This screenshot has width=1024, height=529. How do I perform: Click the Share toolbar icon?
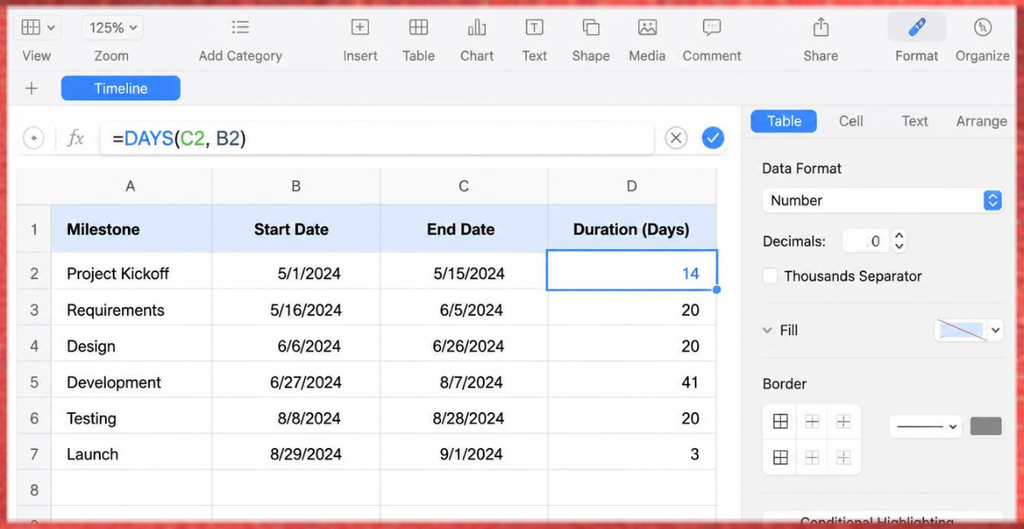pyautogui.click(x=820, y=27)
